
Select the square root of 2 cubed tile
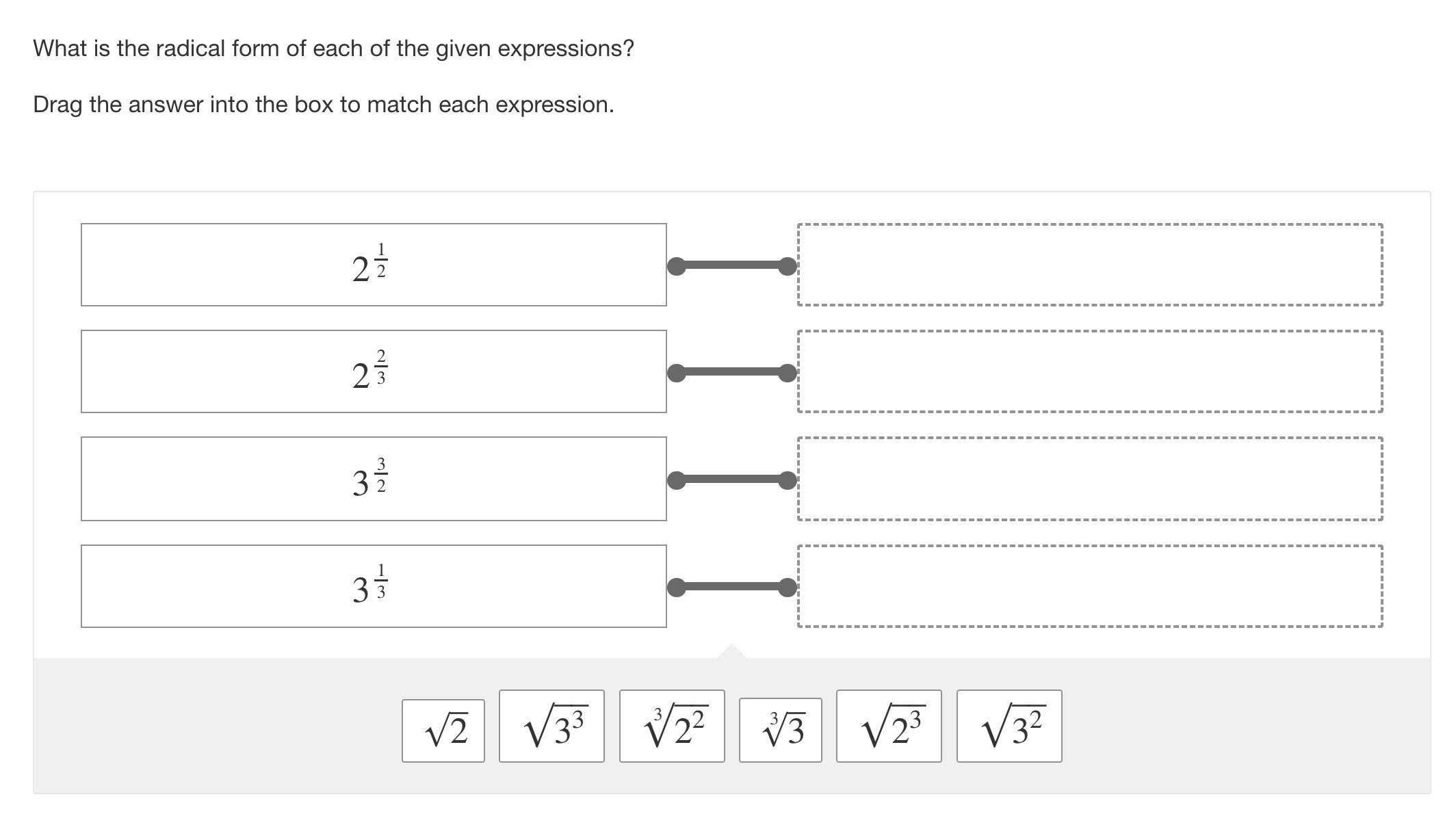[889, 726]
